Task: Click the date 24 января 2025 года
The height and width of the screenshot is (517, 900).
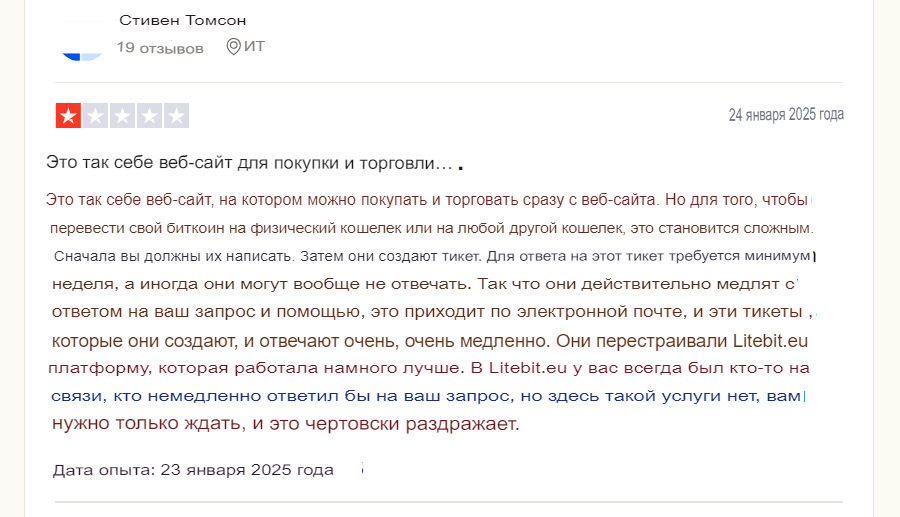Action: point(786,114)
